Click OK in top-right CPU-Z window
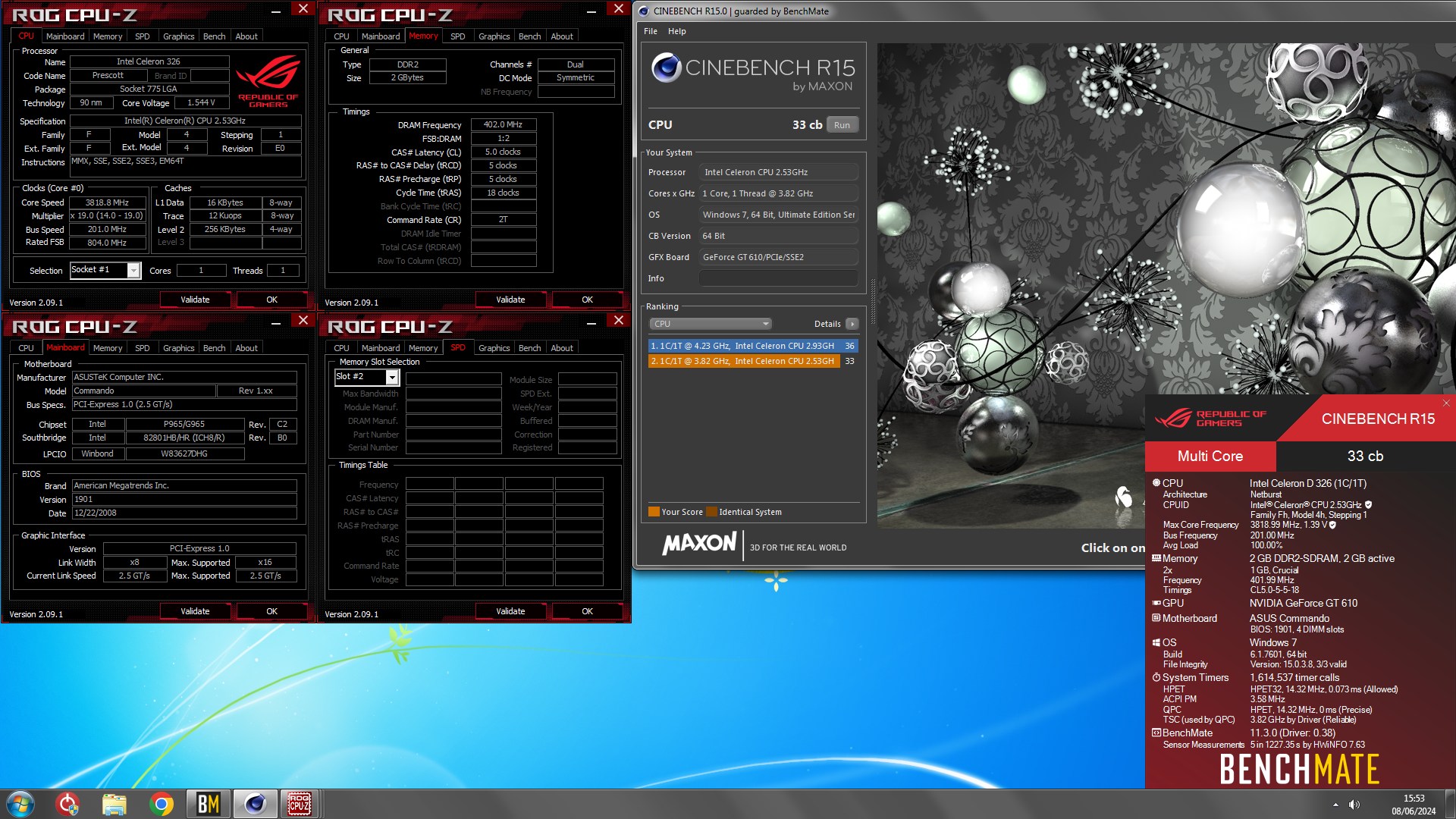The width and height of the screenshot is (1456, 819). (587, 300)
